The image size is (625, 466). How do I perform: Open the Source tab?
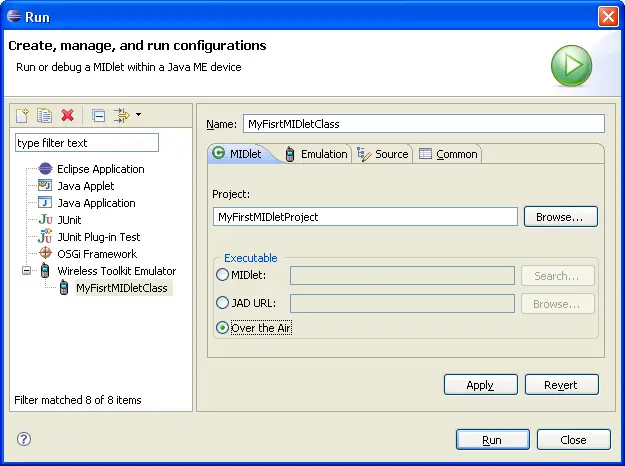383,154
